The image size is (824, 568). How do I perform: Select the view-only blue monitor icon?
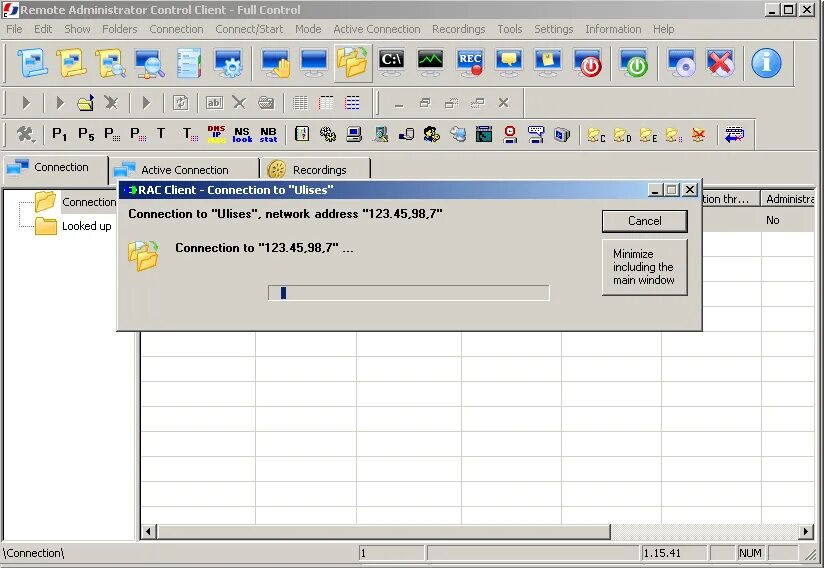(x=314, y=63)
